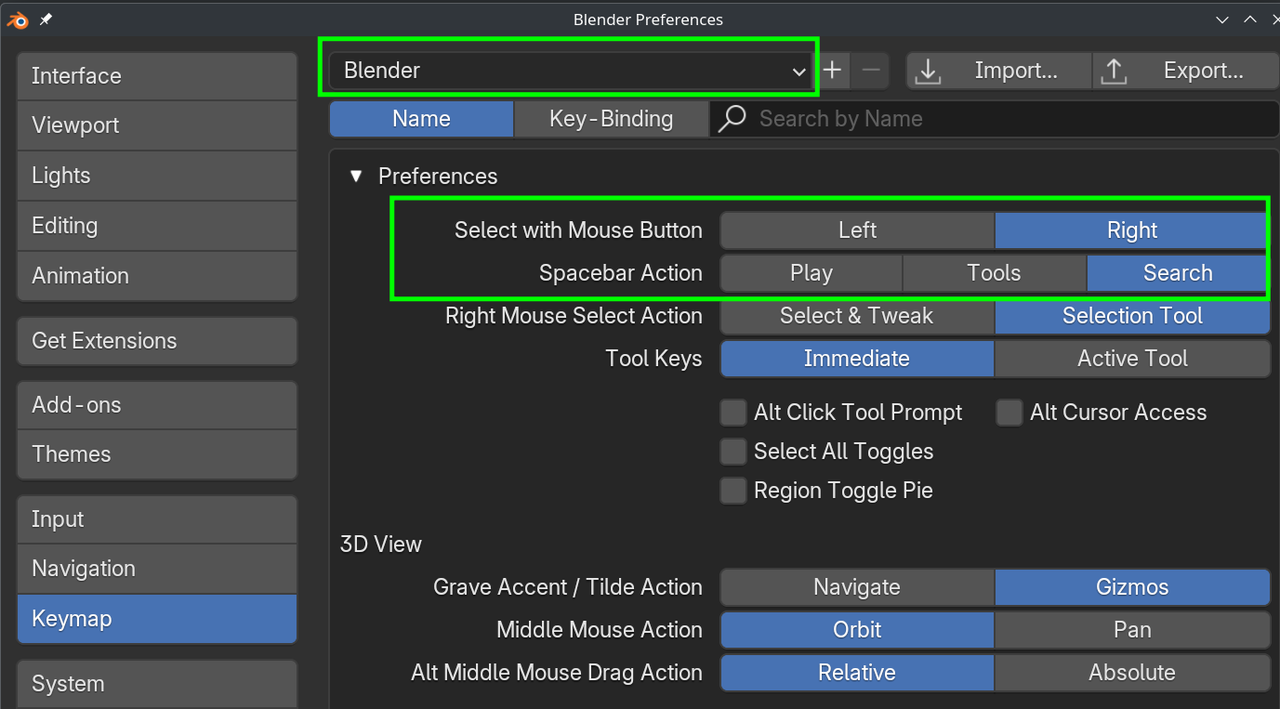The image size is (1280, 709).
Task: Open the Editing preferences tab
Action: (157, 226)
